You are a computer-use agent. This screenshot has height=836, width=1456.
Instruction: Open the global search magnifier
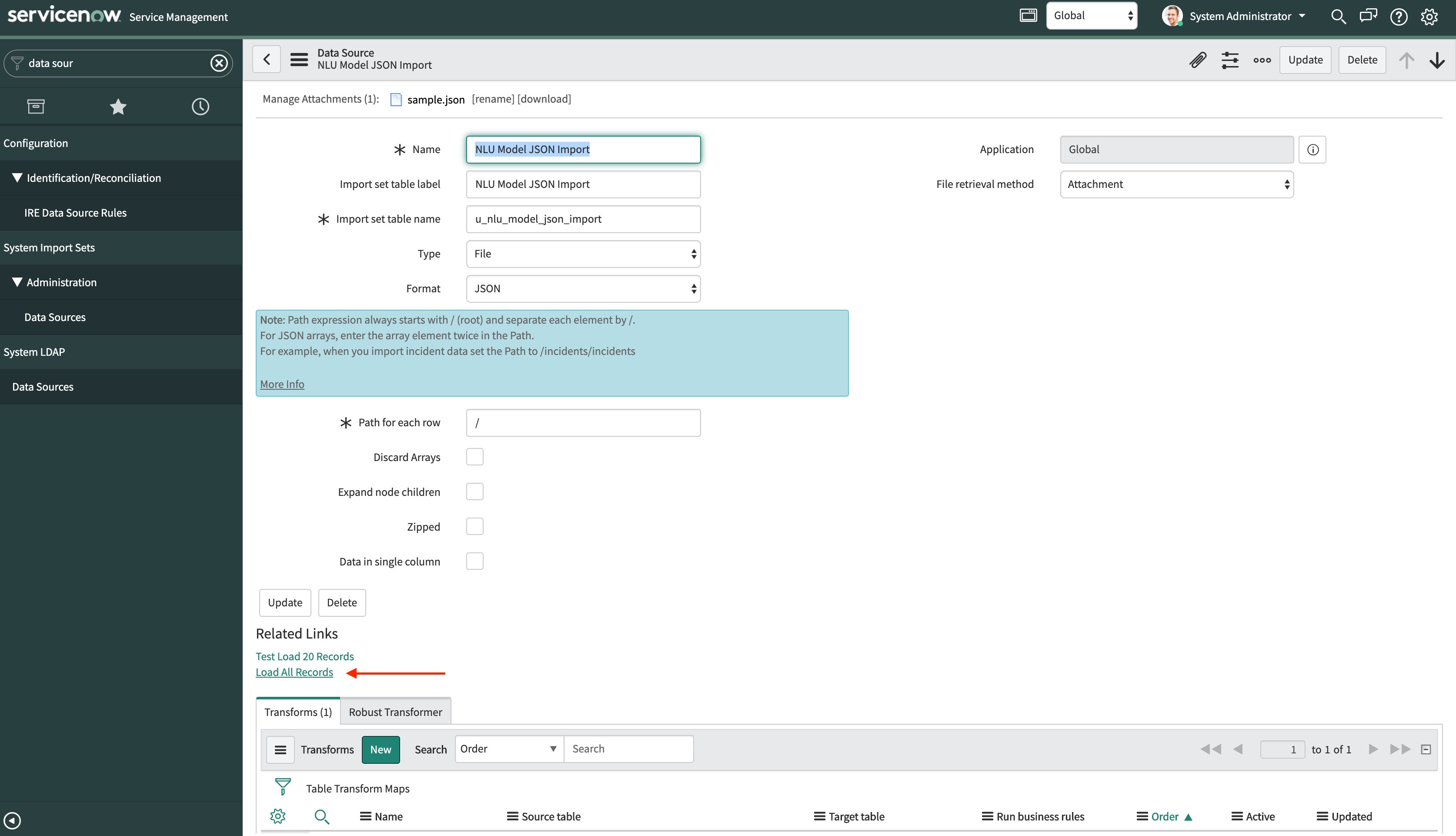pos(1338,17)
